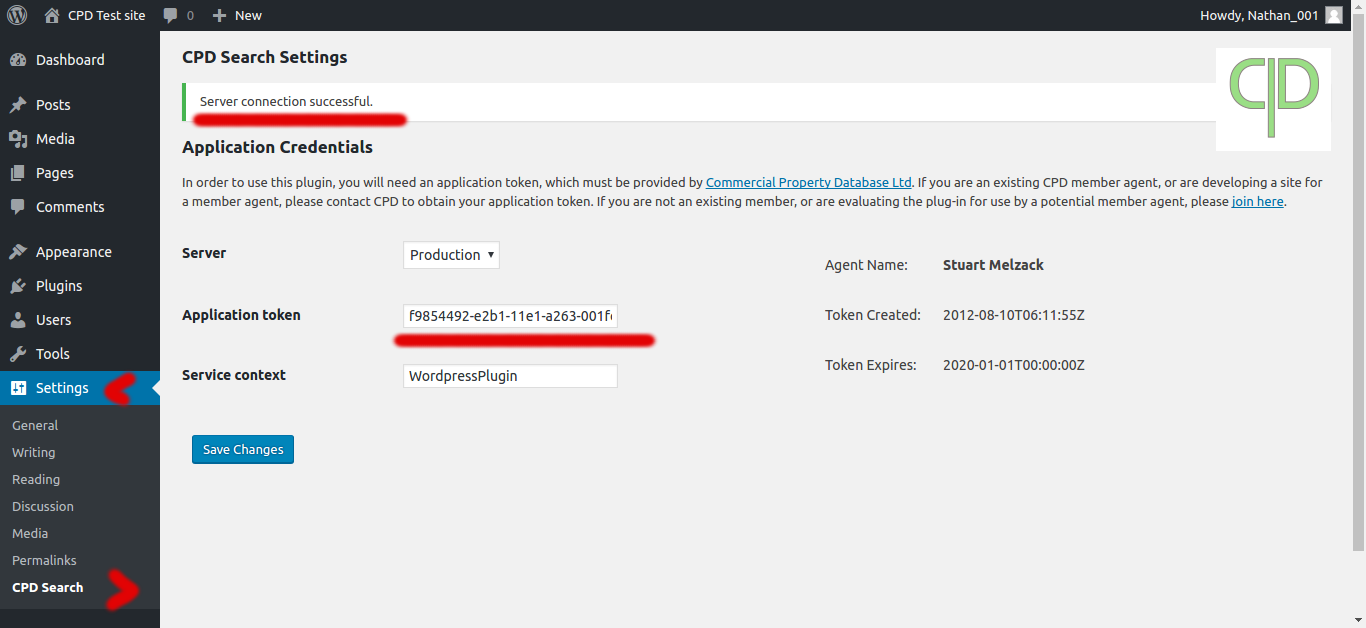This screenshot has width=1366, height=628.
Task: Click the Appearance paintbrush icon
Action: (18, 252)
